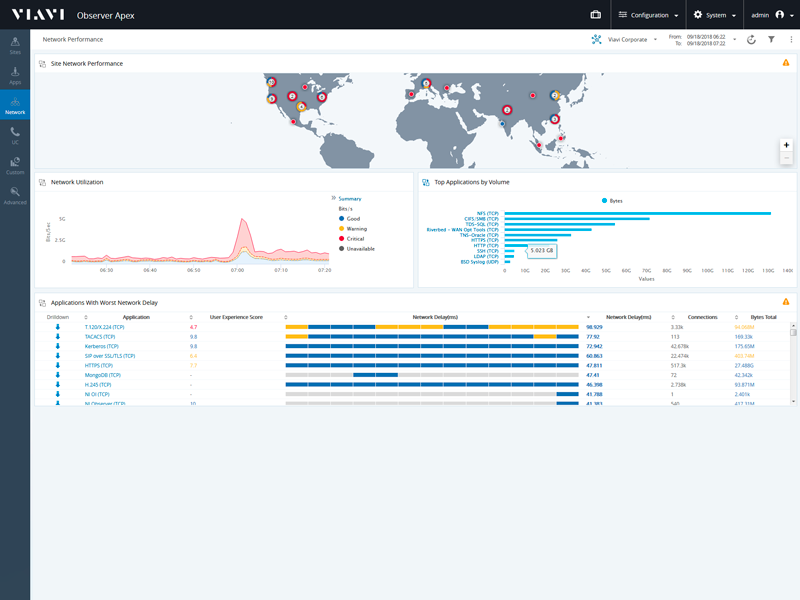The height and width of the screenshot is (600, 800).
Task: Click the Worst Network Delay warning triangle
Action: pos(786,302)
